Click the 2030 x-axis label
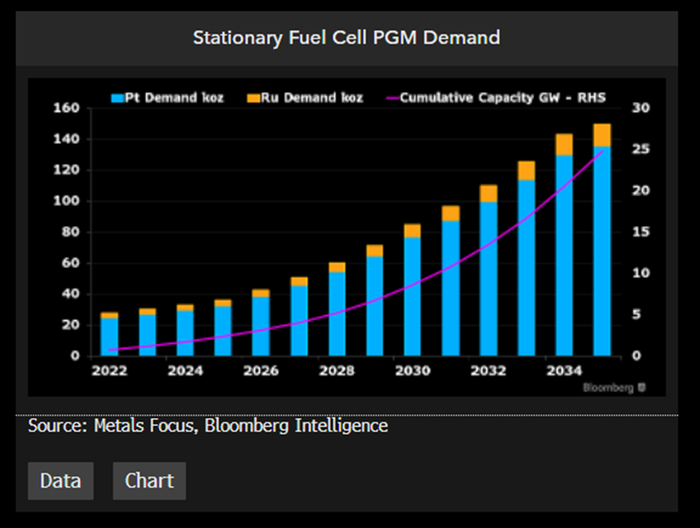This screenshot has height=528, width=700. [x=412, y=370]
